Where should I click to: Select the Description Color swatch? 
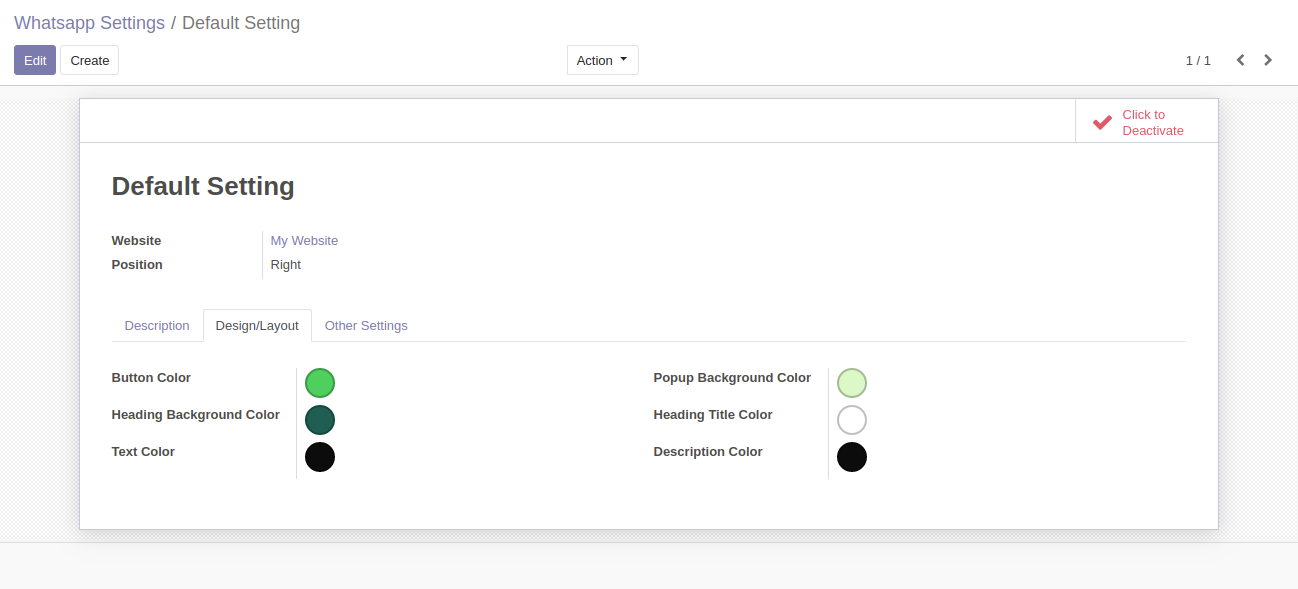(852, 457)
